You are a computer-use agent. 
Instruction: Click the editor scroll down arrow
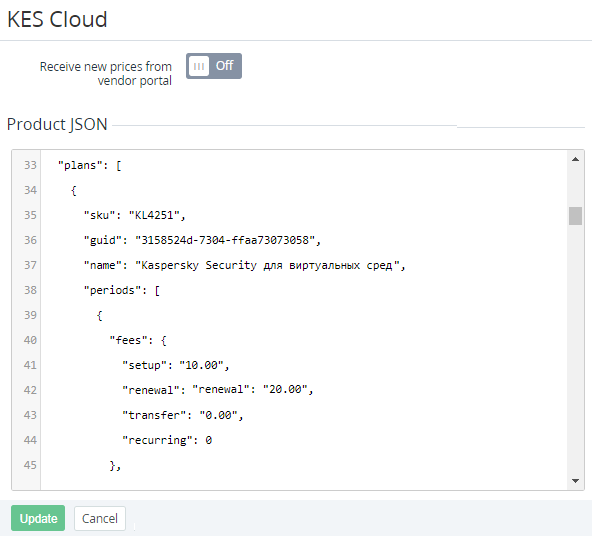click(x=575, y=481)
